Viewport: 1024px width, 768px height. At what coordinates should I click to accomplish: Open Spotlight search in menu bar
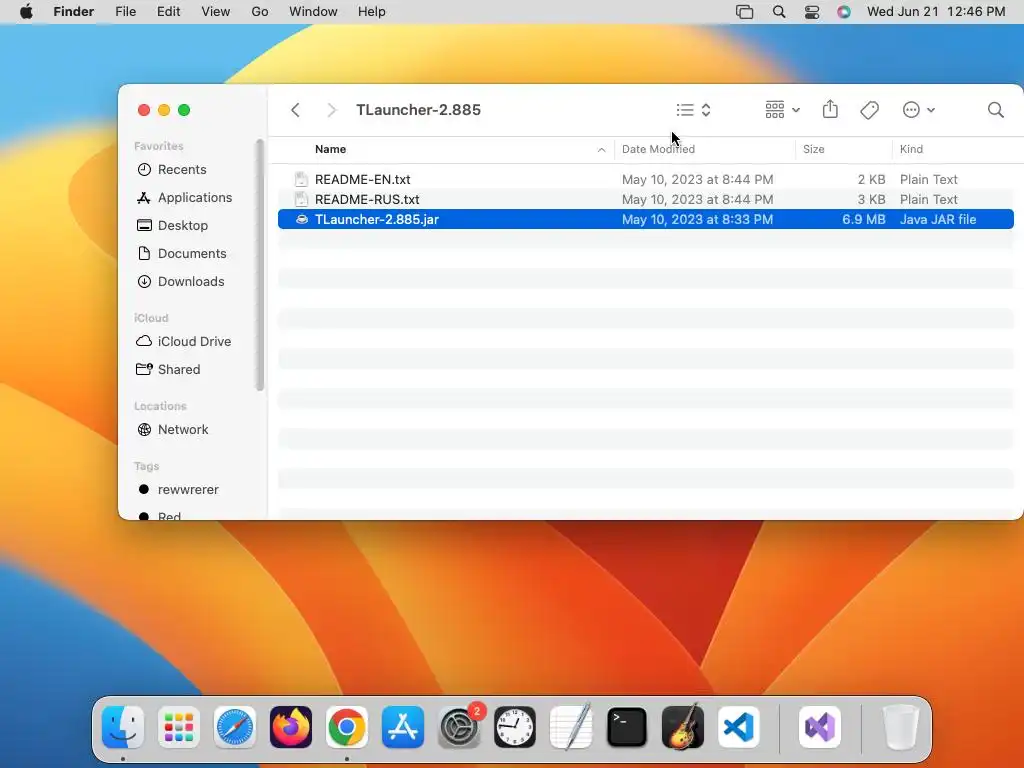click(x=778, y=12)
